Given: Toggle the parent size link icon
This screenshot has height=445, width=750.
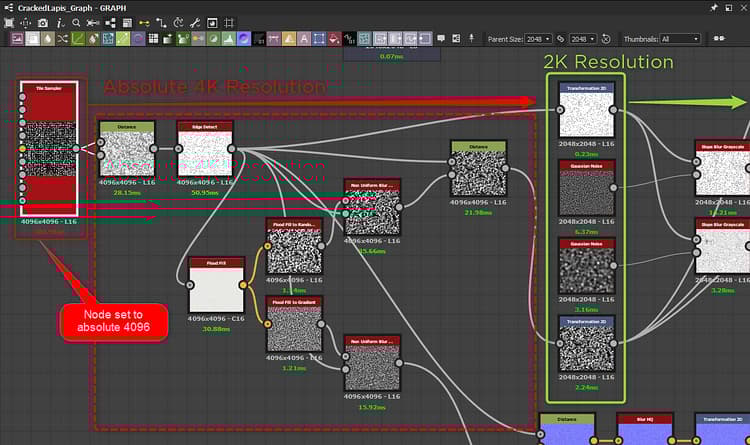Looking at the screenshot, I should tap(562, 39).
